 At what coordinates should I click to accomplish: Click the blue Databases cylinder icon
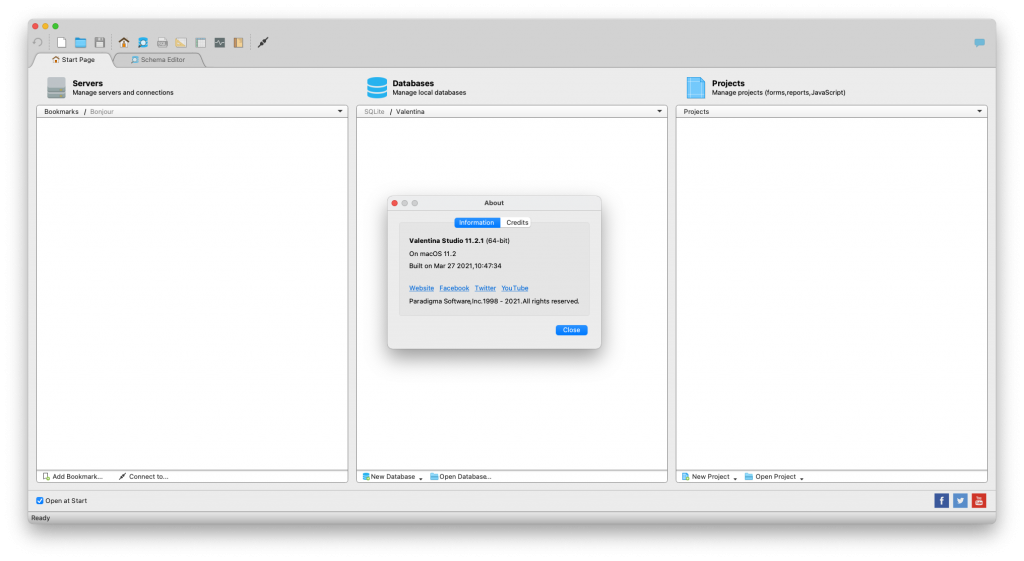(x=377, y=88)
